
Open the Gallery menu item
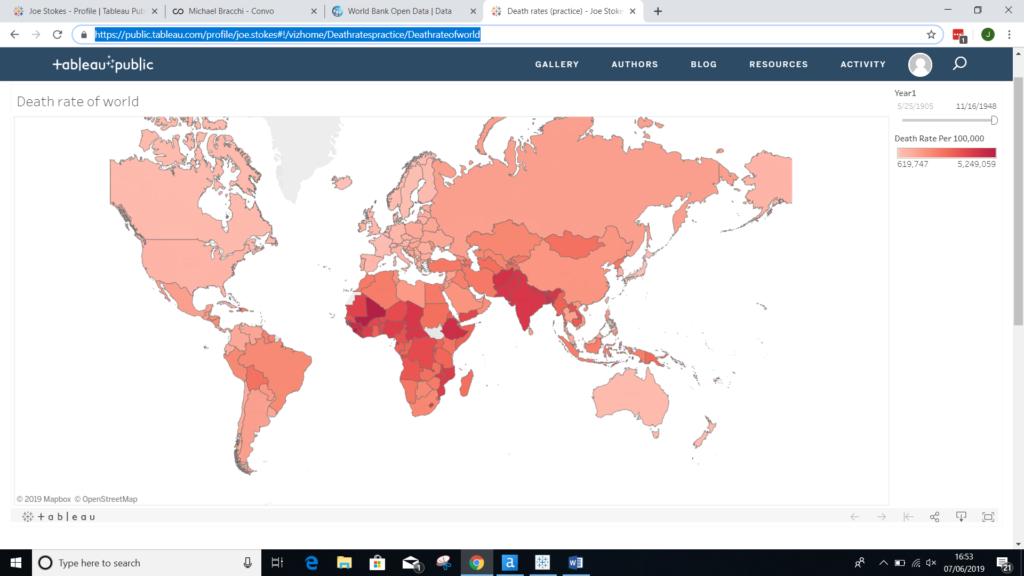coord(557,64)
